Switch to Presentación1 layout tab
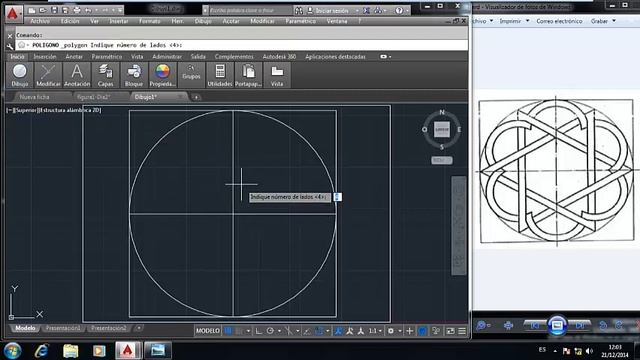The image size is (640, 360). [62, 328]
